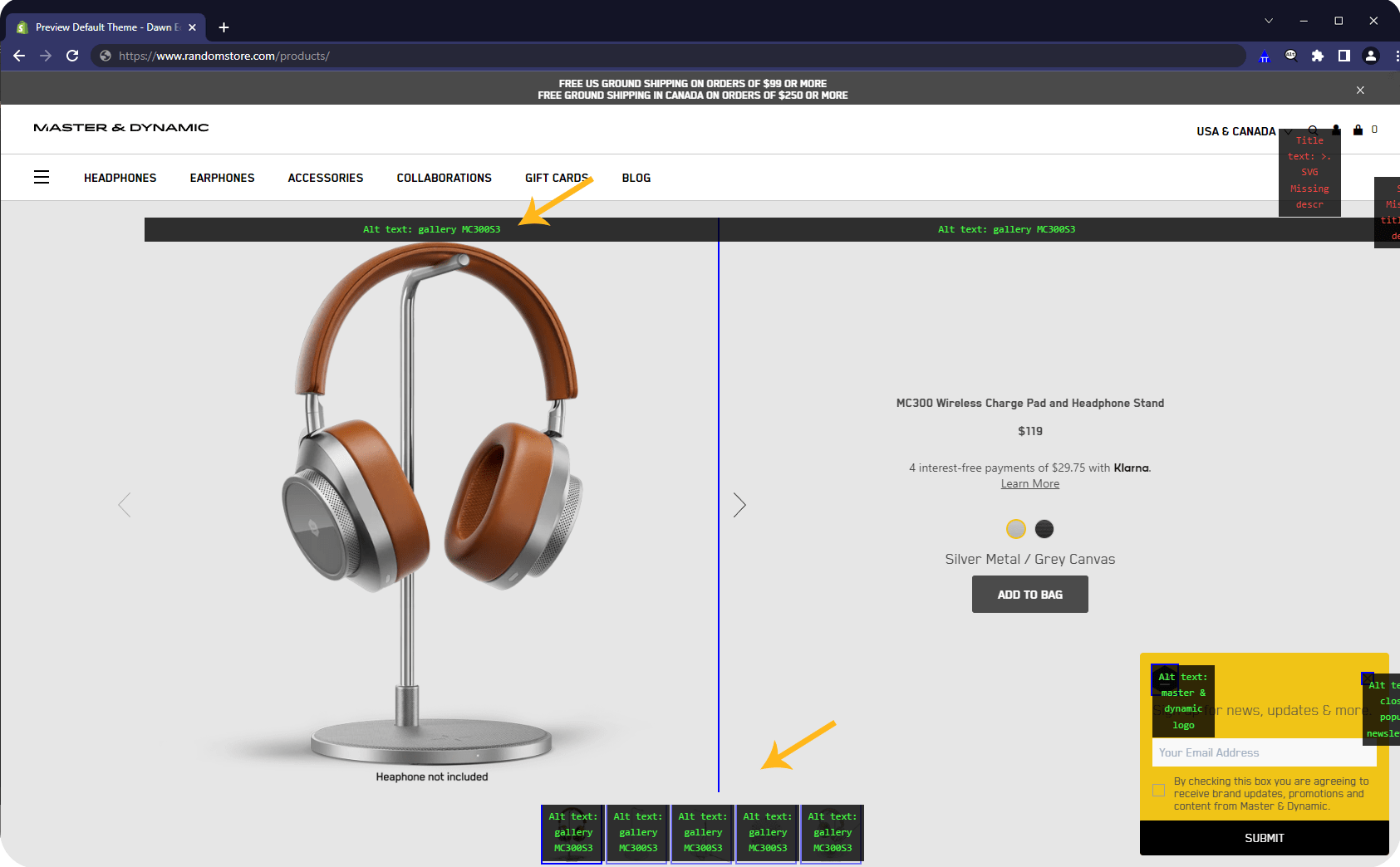Click the ADD TO BAG button
The height and width of the screenshot is (867, 1400).
1030,595
